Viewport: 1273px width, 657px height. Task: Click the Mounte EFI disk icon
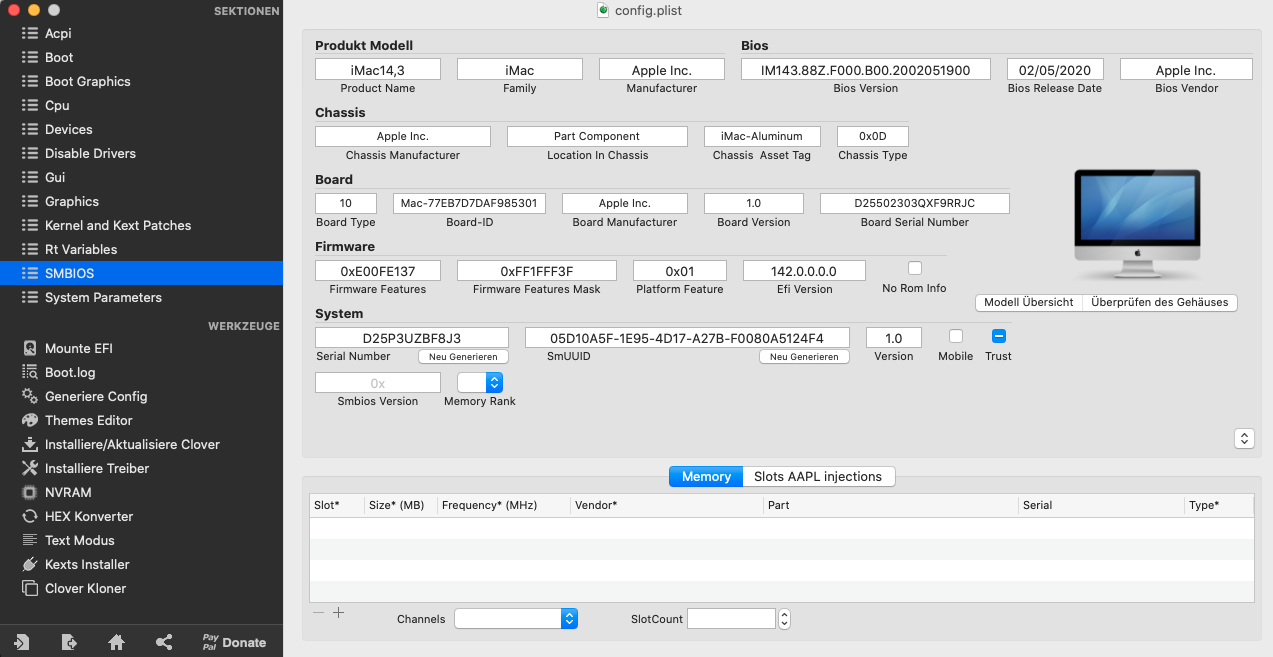(29, 349)
